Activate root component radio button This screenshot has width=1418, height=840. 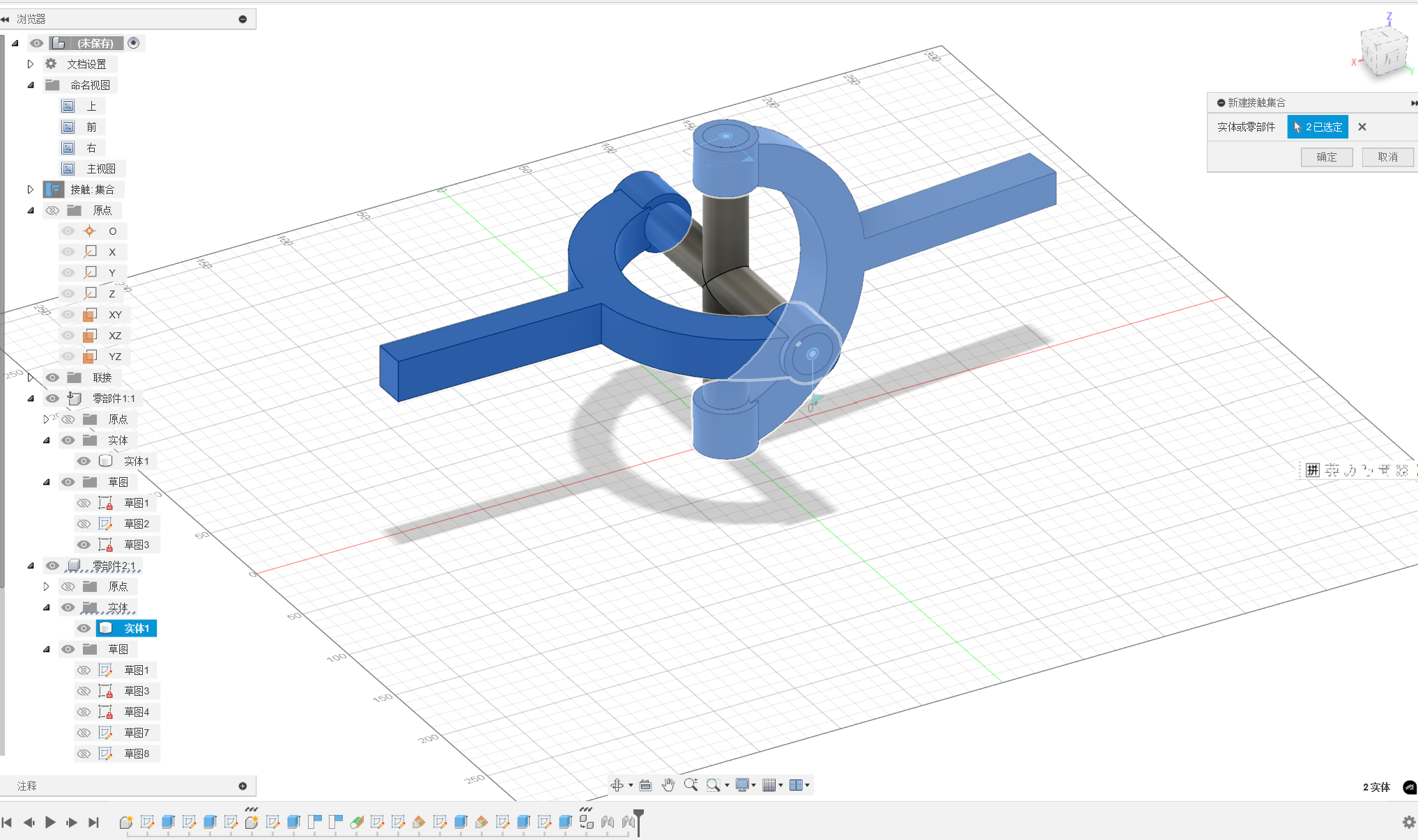[x=134, y=43]
